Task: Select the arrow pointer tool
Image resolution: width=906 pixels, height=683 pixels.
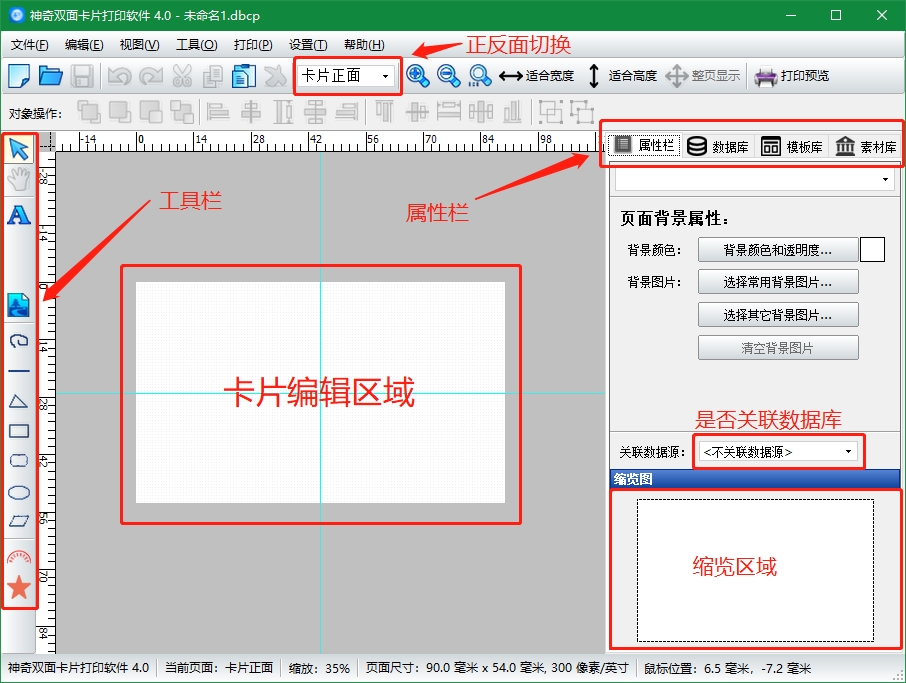Action: [19, 149]
